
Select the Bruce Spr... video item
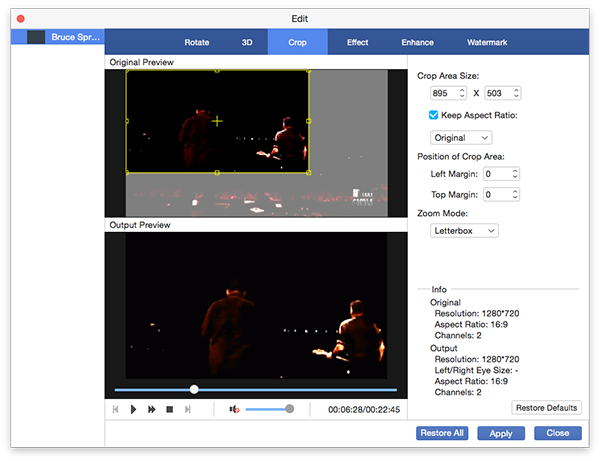click(58, 37)
